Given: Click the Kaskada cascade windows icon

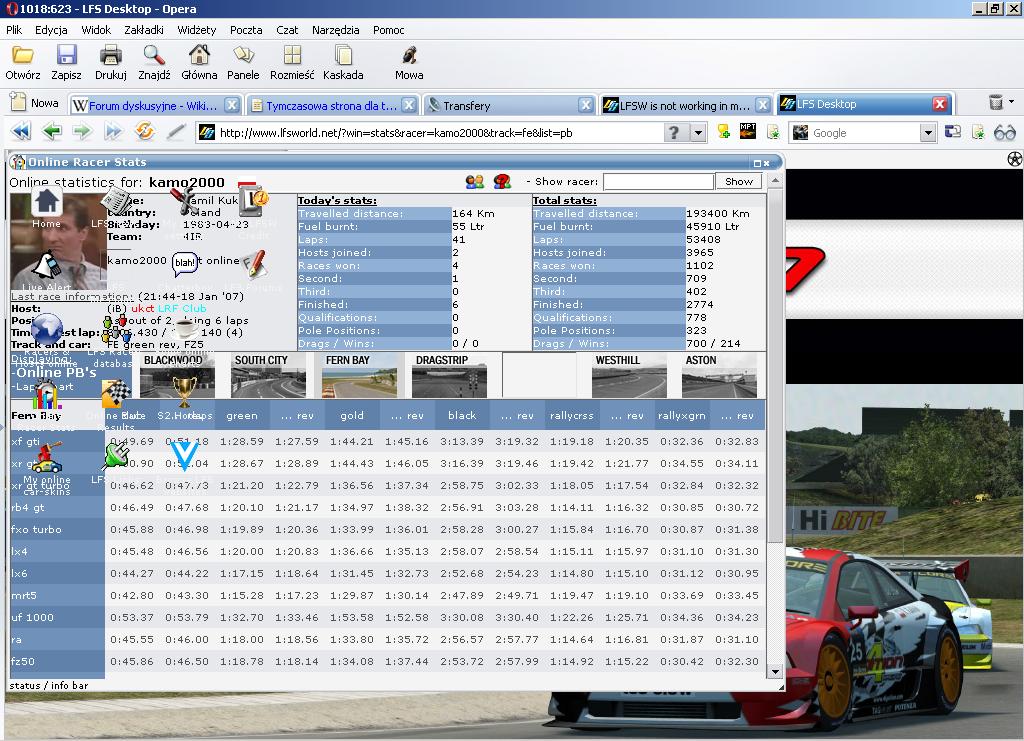Looking at the screenshot, I should [343, 55].
